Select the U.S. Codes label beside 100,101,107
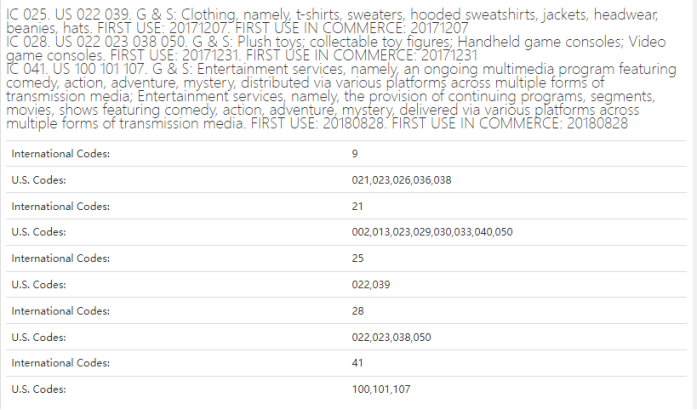Screen dimensions: 697x410 [39, 389]
